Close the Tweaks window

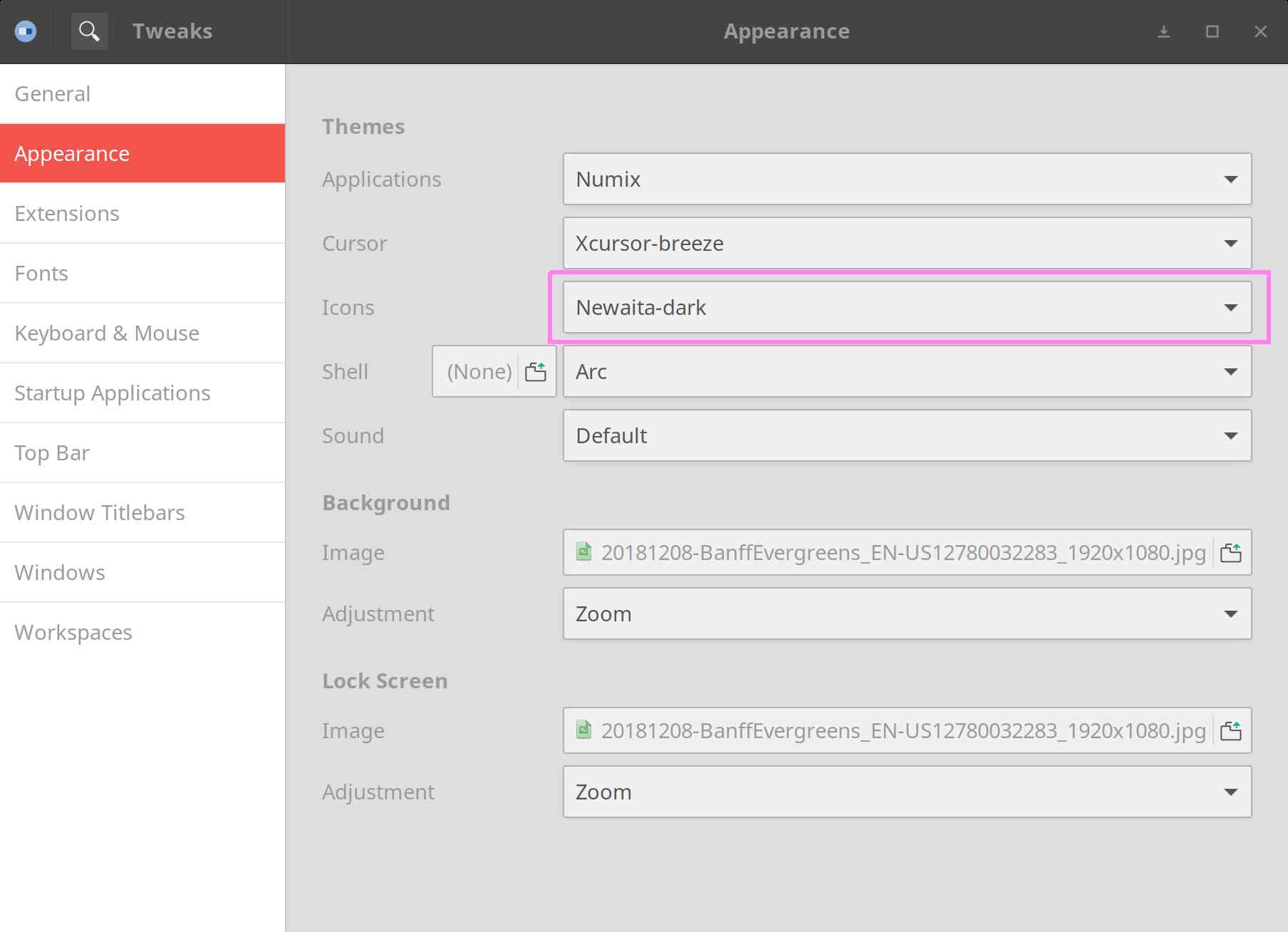pyautogui.click(x=1261, y=31)
